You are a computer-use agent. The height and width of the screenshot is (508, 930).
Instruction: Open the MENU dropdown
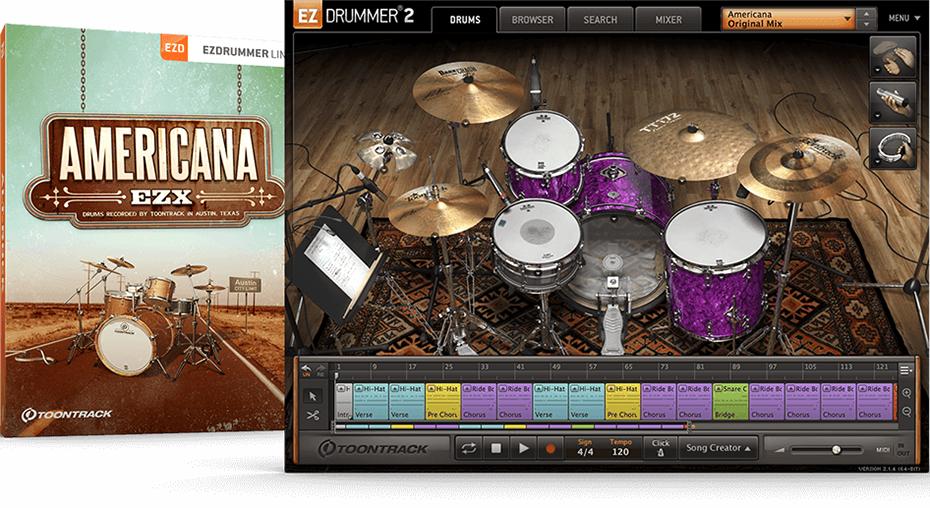[904, 18]
